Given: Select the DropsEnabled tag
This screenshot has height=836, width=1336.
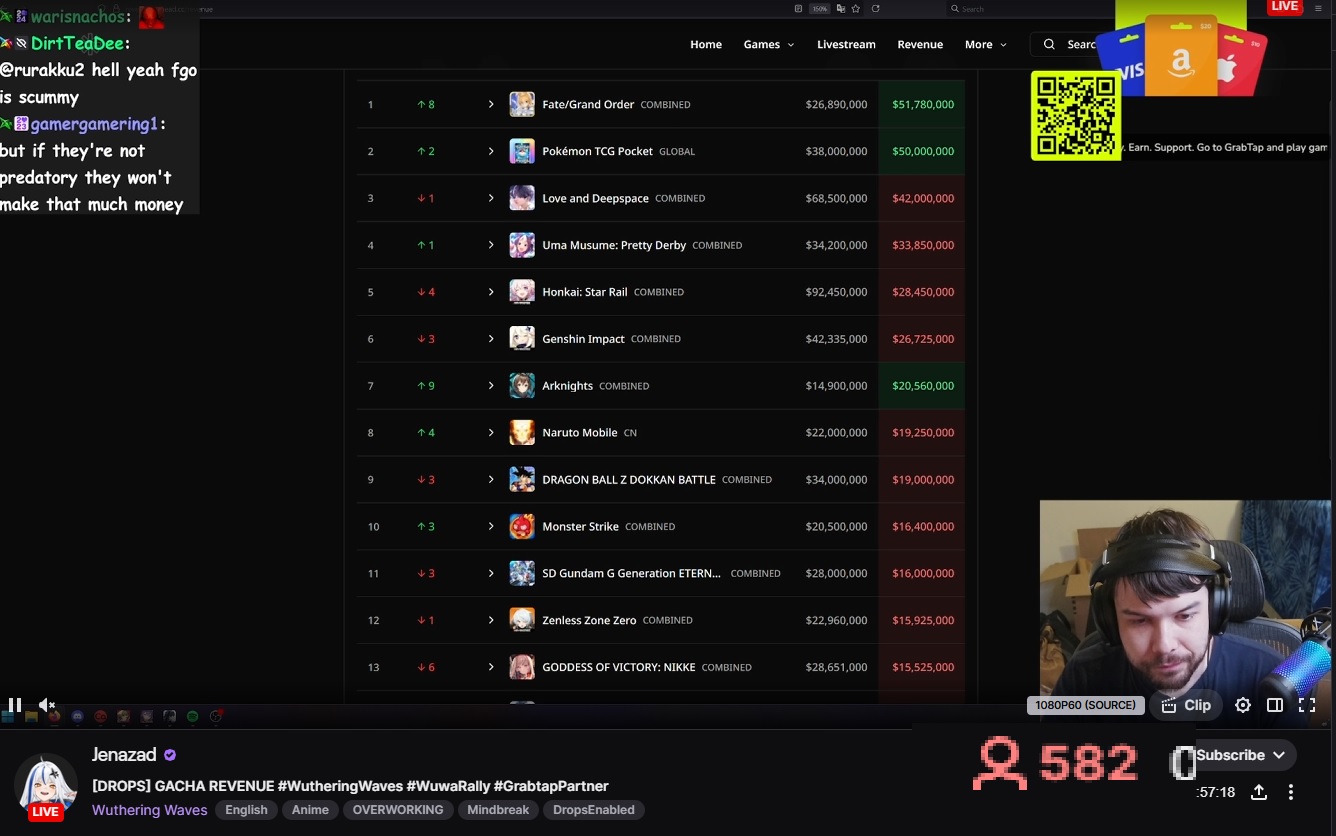Looking at the screenshot, I should coord(594,810).
